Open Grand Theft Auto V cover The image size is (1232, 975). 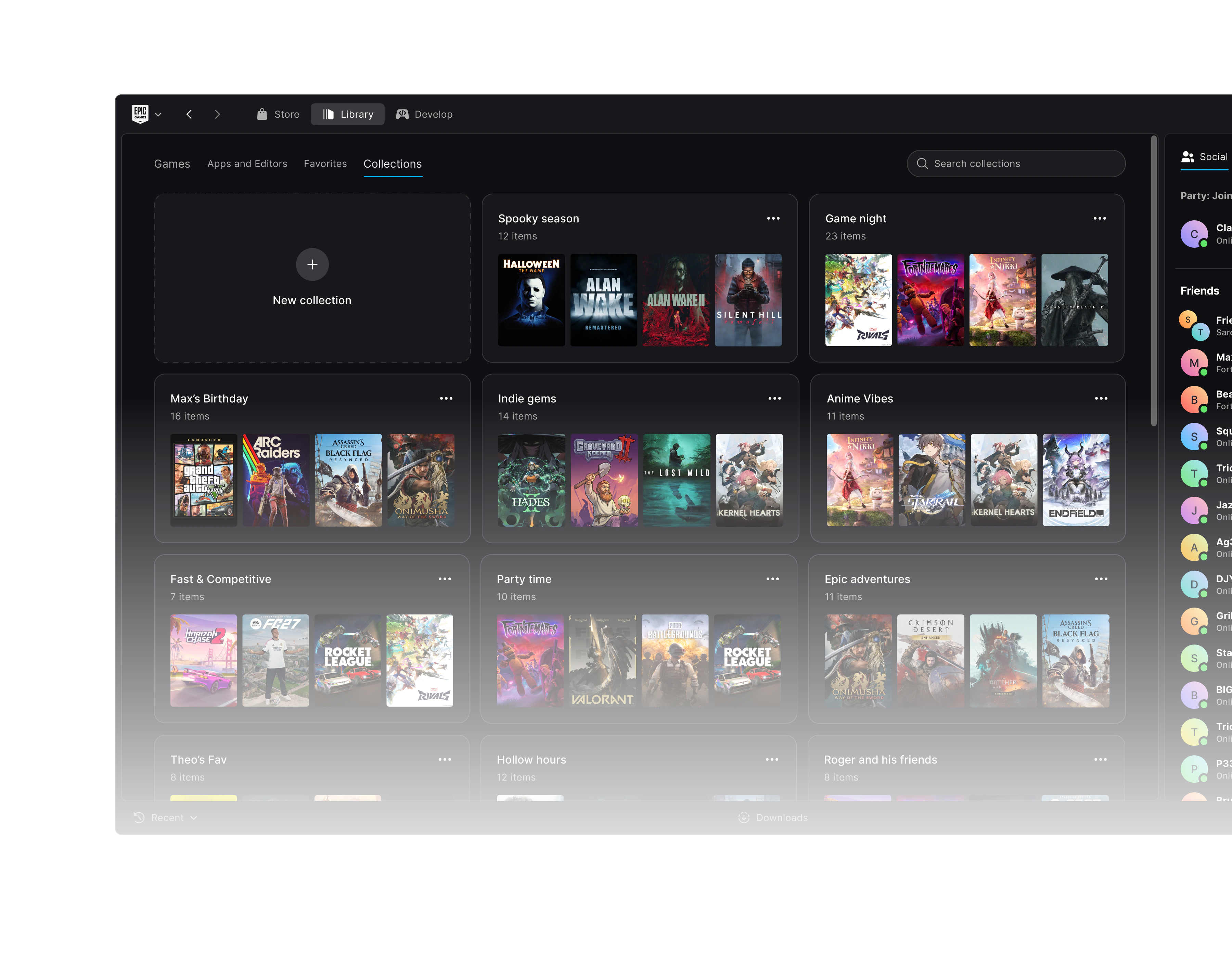pos(204,480)
